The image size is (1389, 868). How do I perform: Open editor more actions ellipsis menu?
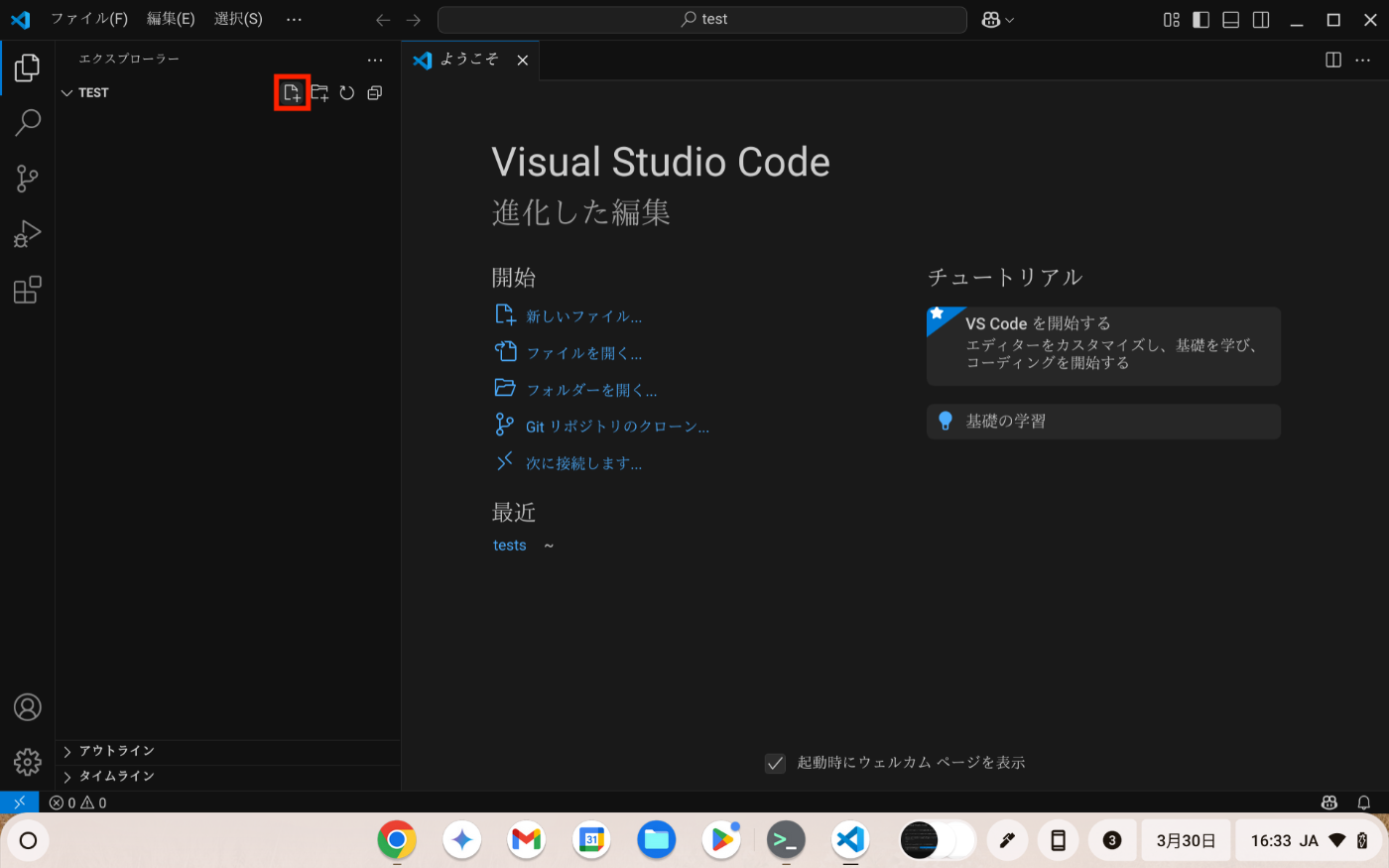[1363, 60]
